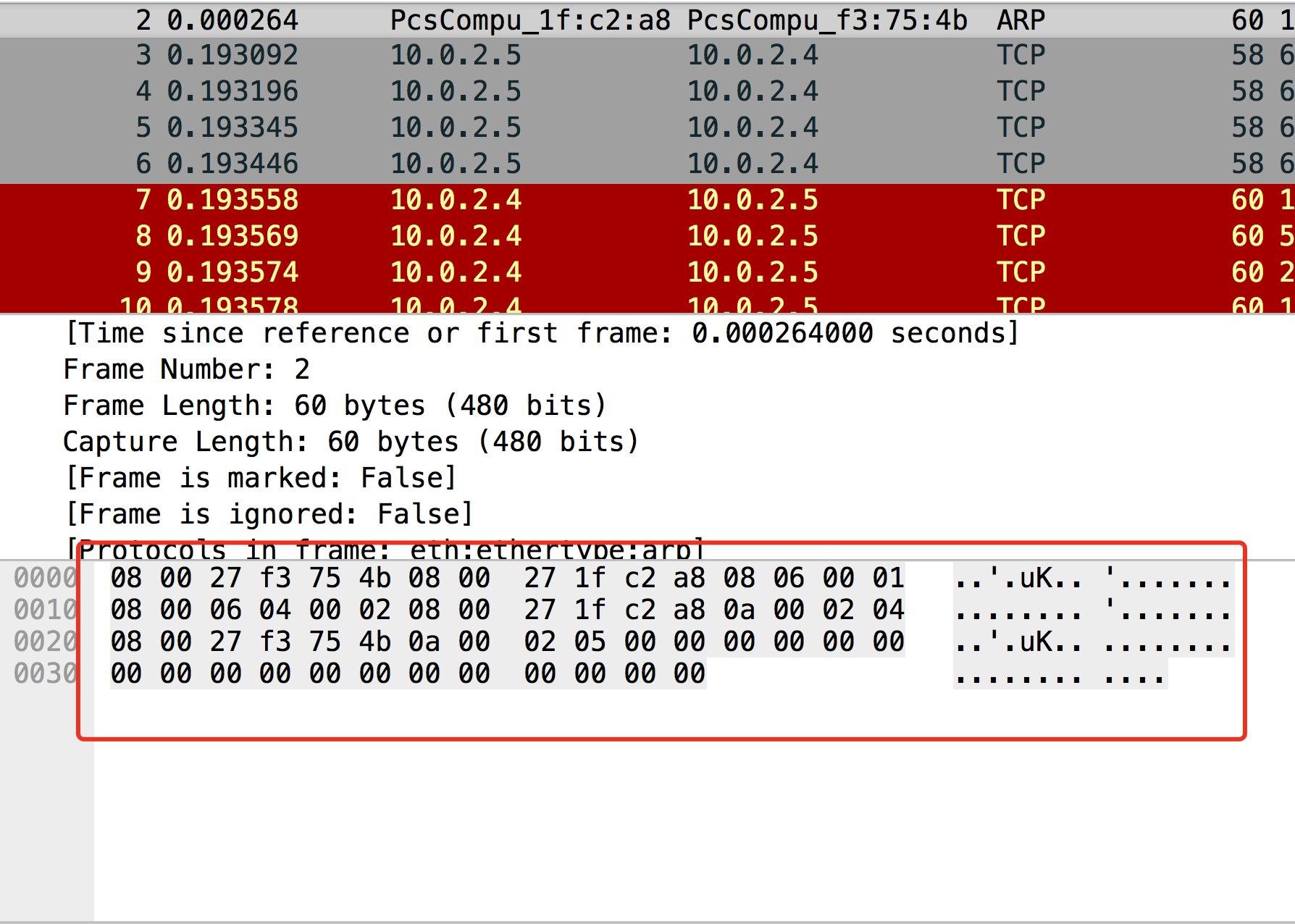This screenshot has width=1295, height=924.
Task: Click hex offset 0010 row label
Action: click(46, 610)
